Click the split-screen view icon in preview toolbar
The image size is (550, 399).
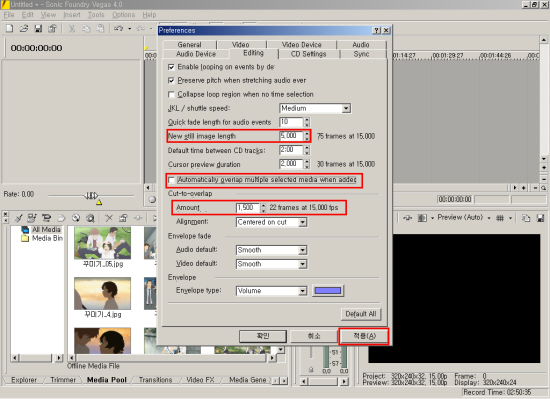point(422,218)
